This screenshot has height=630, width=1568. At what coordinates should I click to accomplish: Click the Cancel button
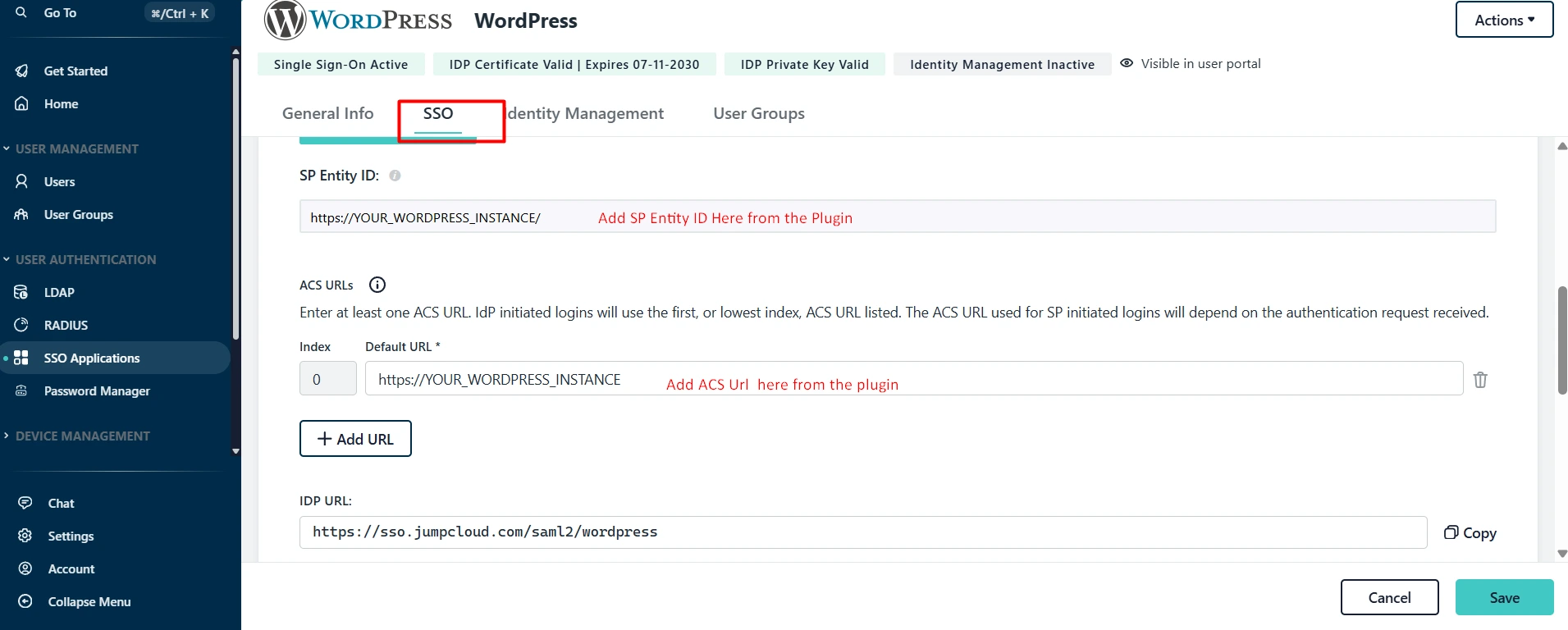1389,597
